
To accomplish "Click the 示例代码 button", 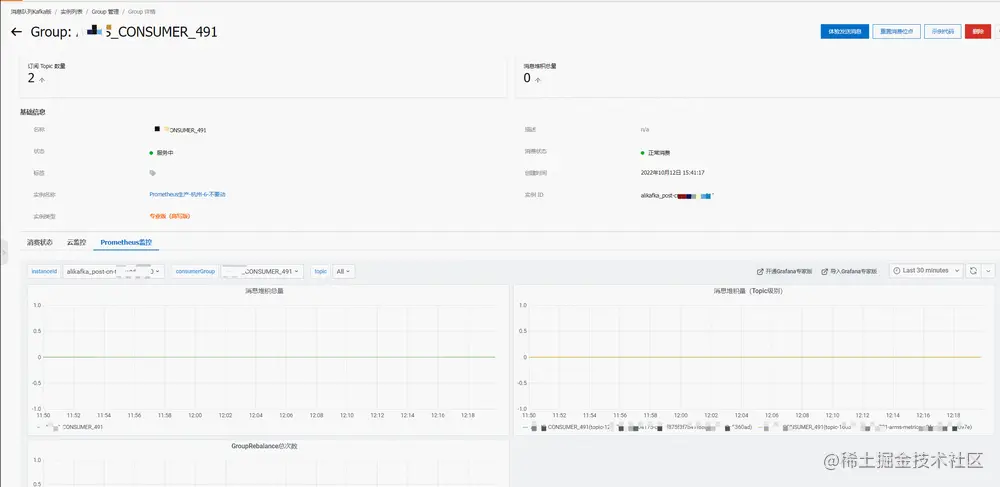I will (943, 31).
